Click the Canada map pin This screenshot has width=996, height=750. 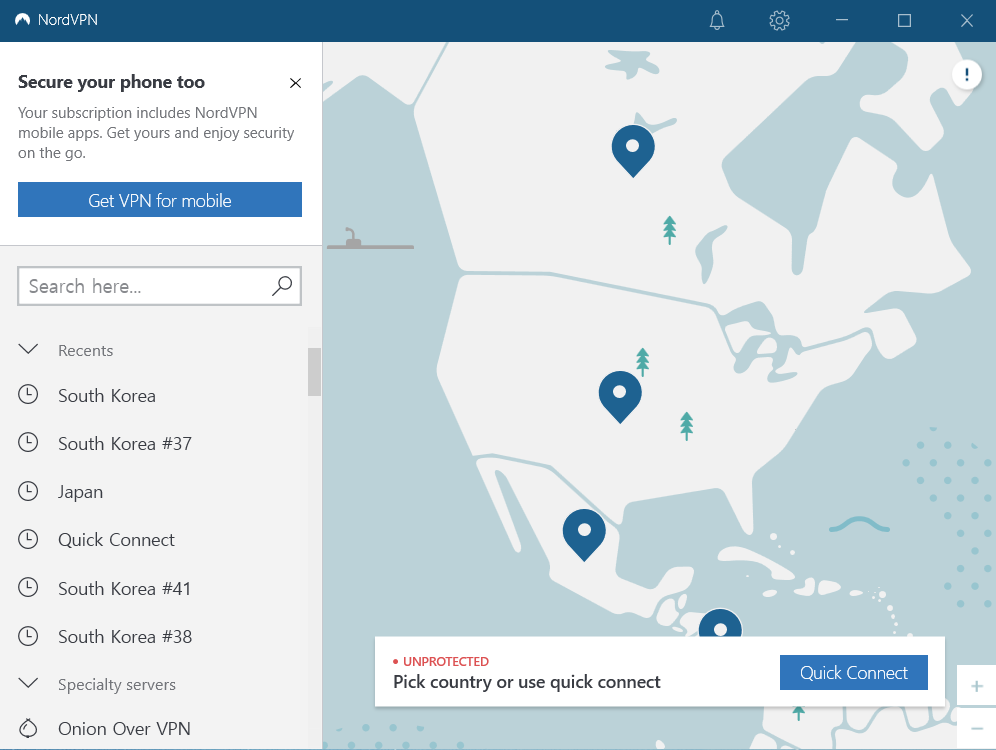tap(633, 151)
